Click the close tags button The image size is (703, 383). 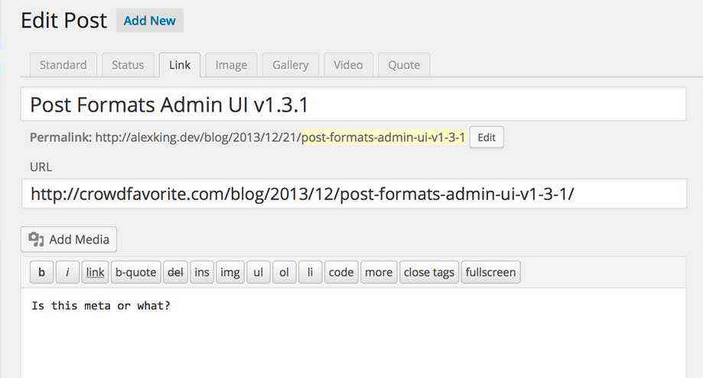point(429,272)
